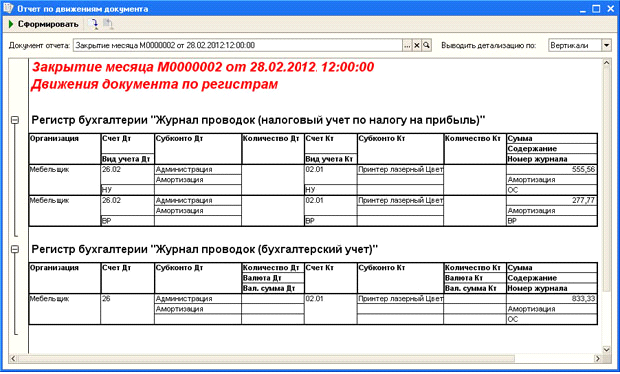Open the Выводить детализацию по dropdown arrow

pyautogui.click(x=607, y=45)
